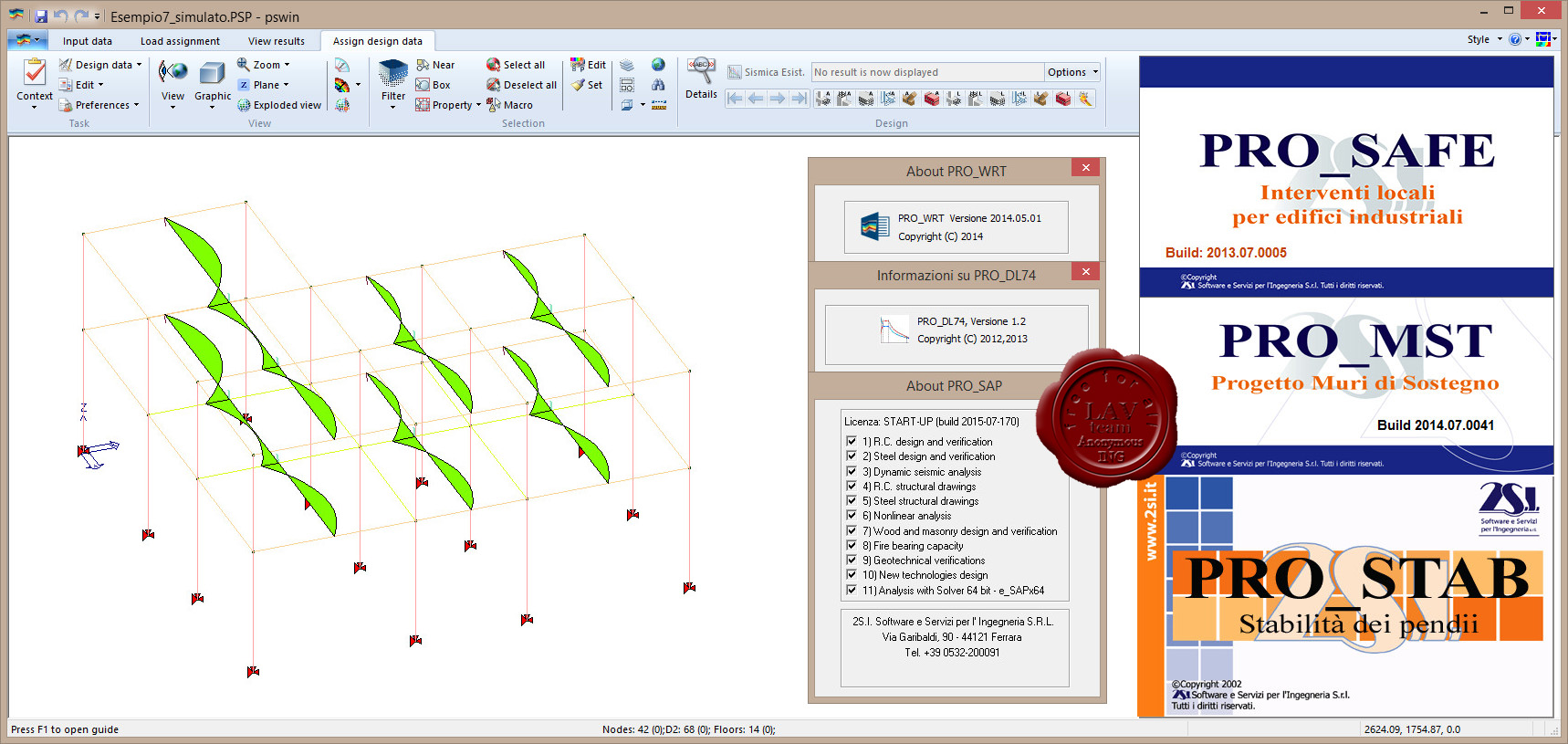The width and height of the screenshot is (1568, 744).
Task: Toggle '6) Nonlinear analysis' checkbox
Action: [852, 516]
